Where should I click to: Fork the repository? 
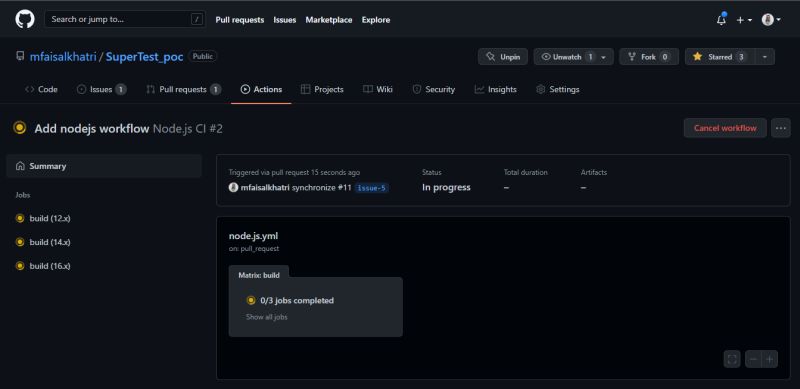[x=649, y=57]
